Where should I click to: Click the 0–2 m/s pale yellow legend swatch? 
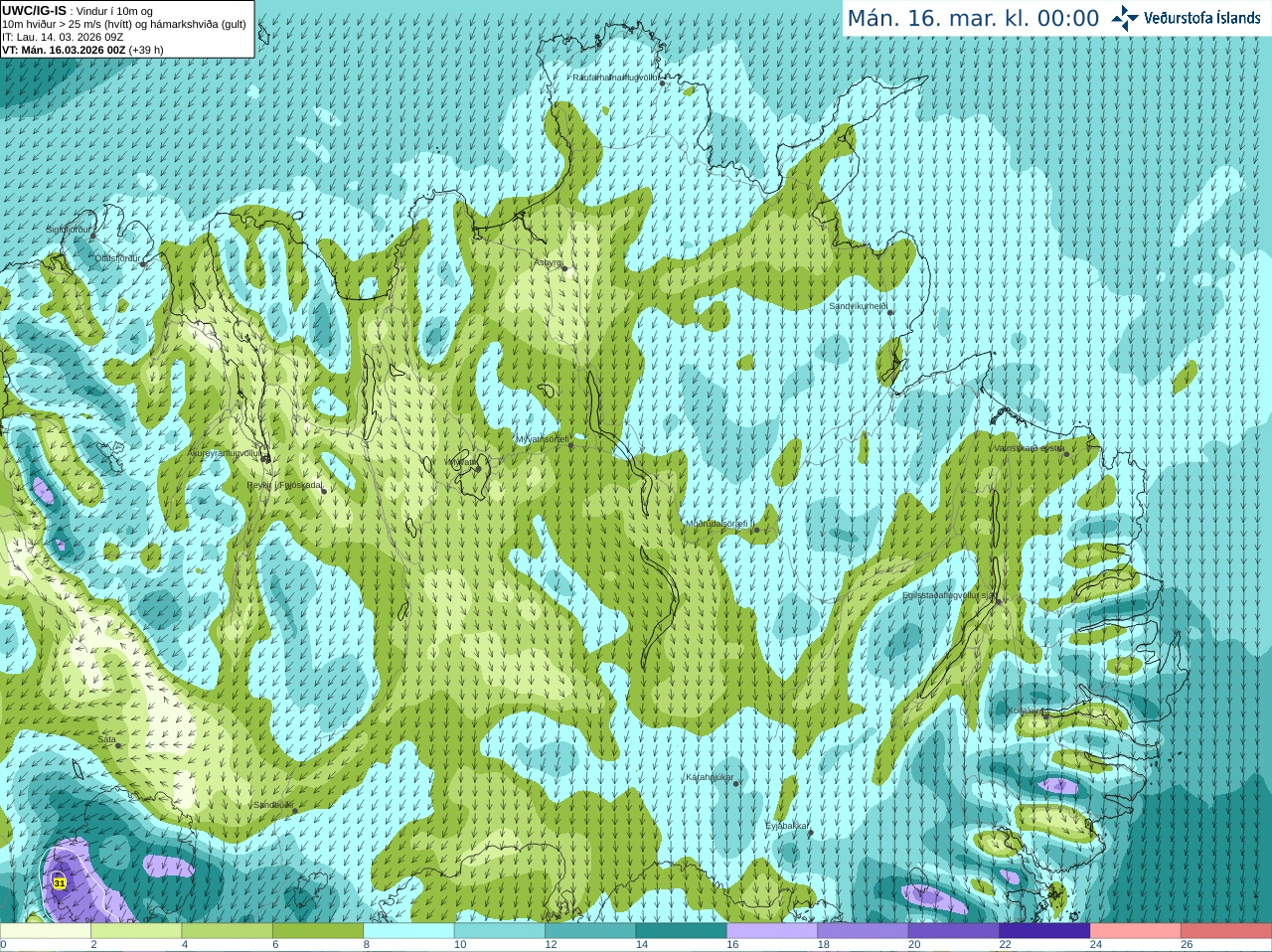(x=46, y=931)
